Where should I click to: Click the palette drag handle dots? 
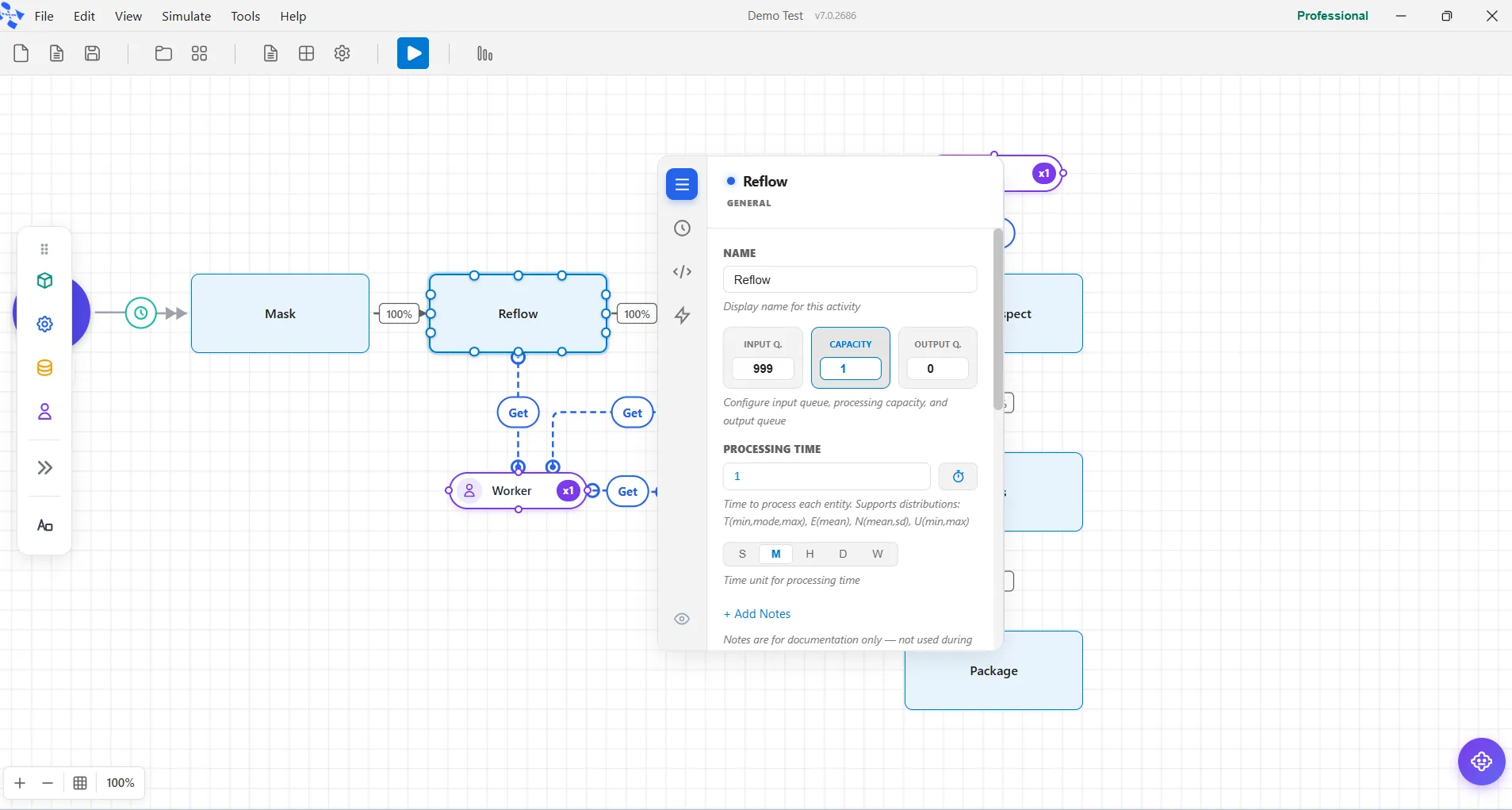[44, 249]
